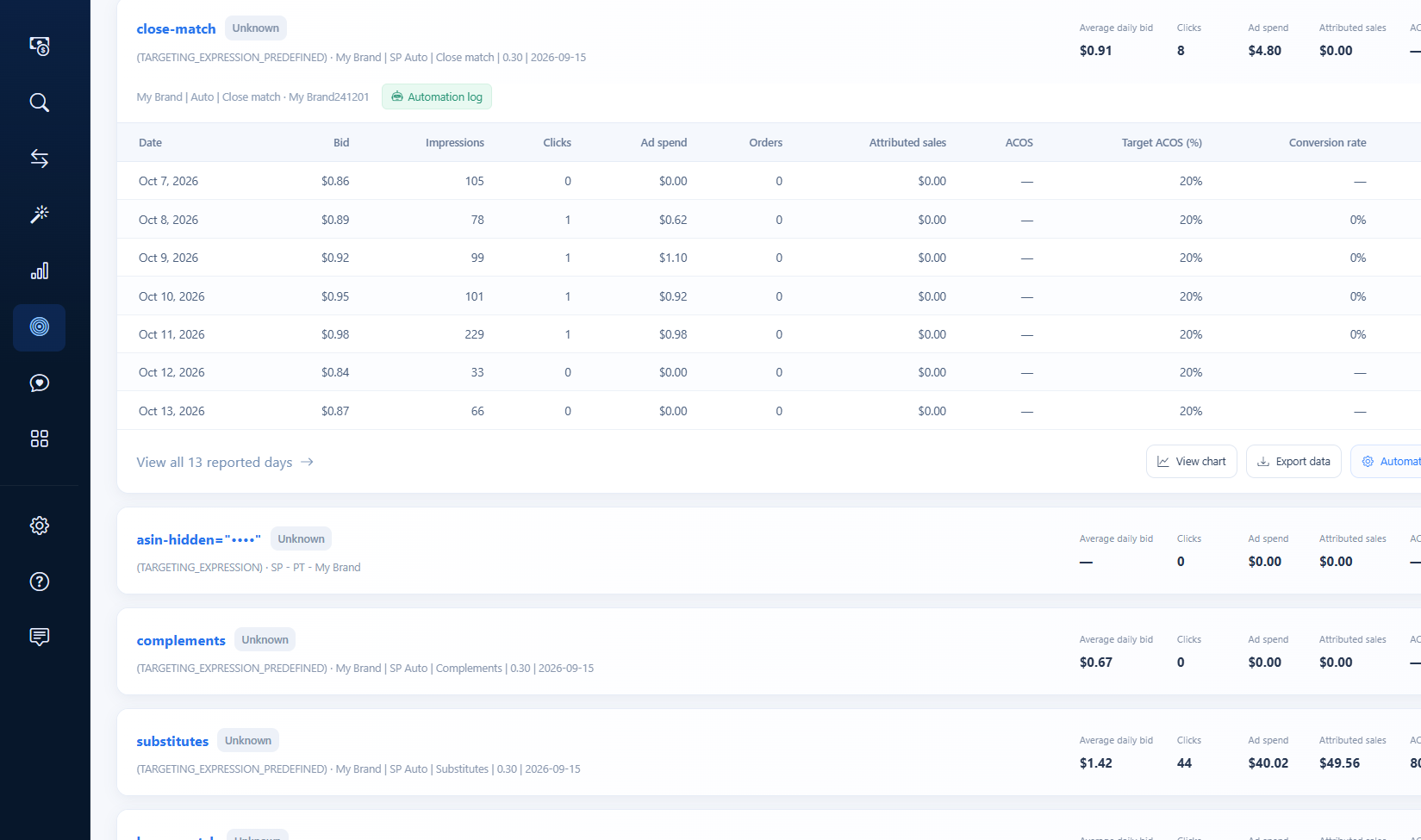The width and height of the screenshot is (1421, 840).
Task: Click the $1.42 average daily bid value
Action: point(1095,763)
